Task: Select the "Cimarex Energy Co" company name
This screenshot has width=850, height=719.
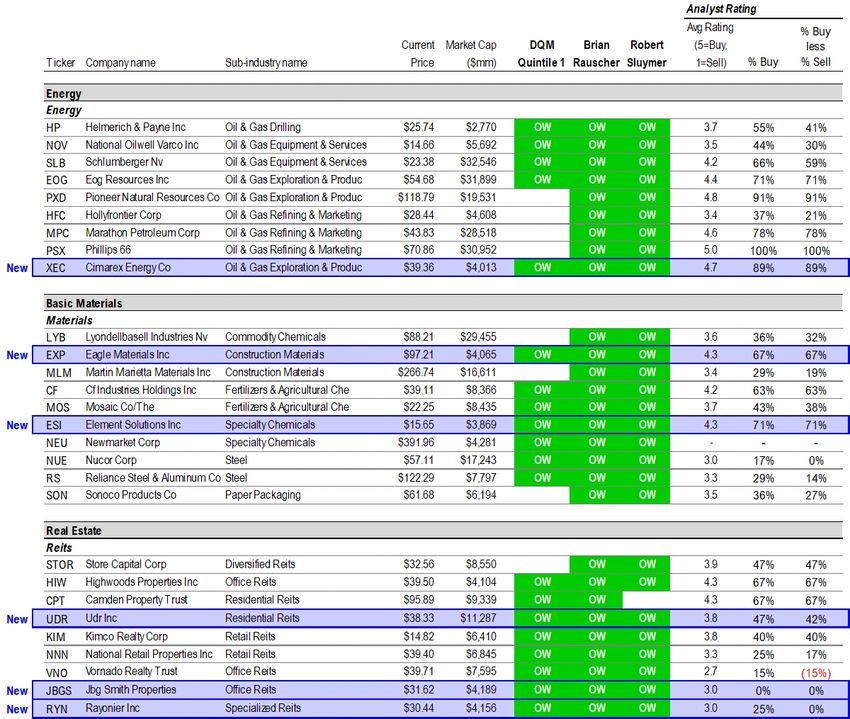Action: [x=128, y=267]
